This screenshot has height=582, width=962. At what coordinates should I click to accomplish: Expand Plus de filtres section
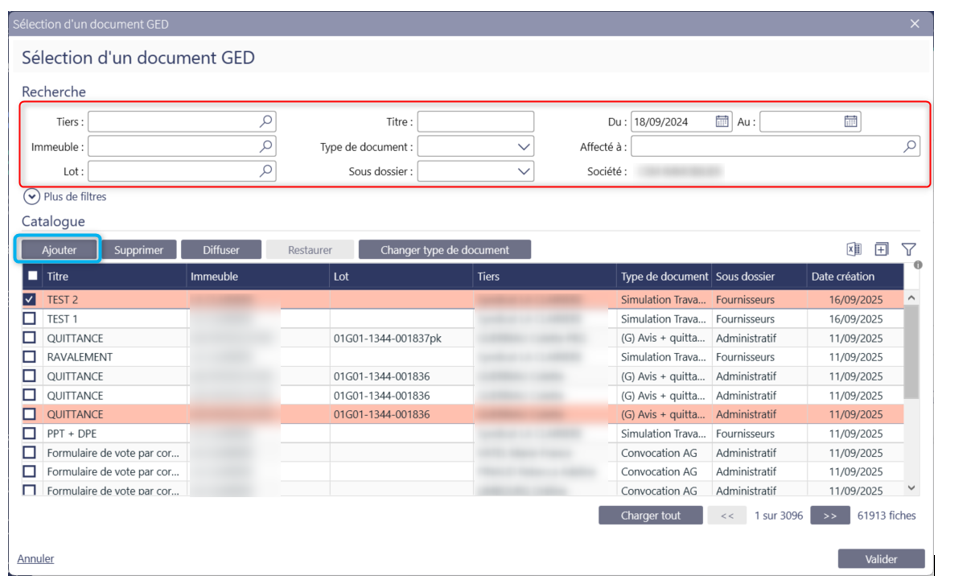tap(31, 197)
